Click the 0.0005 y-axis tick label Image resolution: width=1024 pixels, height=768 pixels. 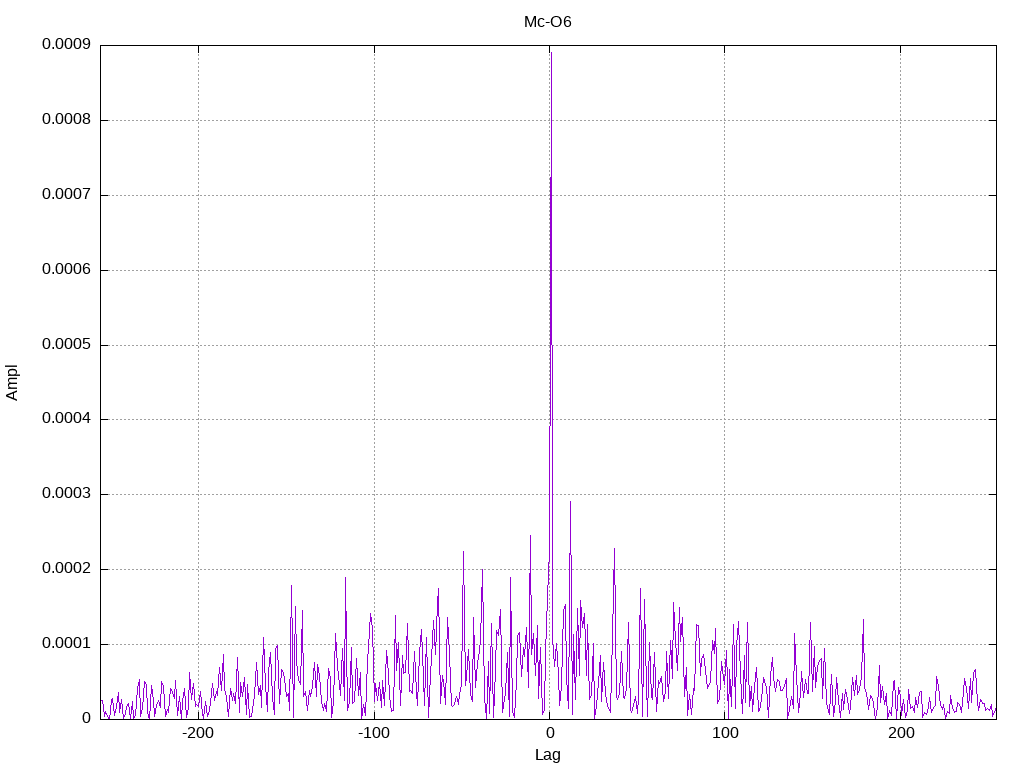67,344
